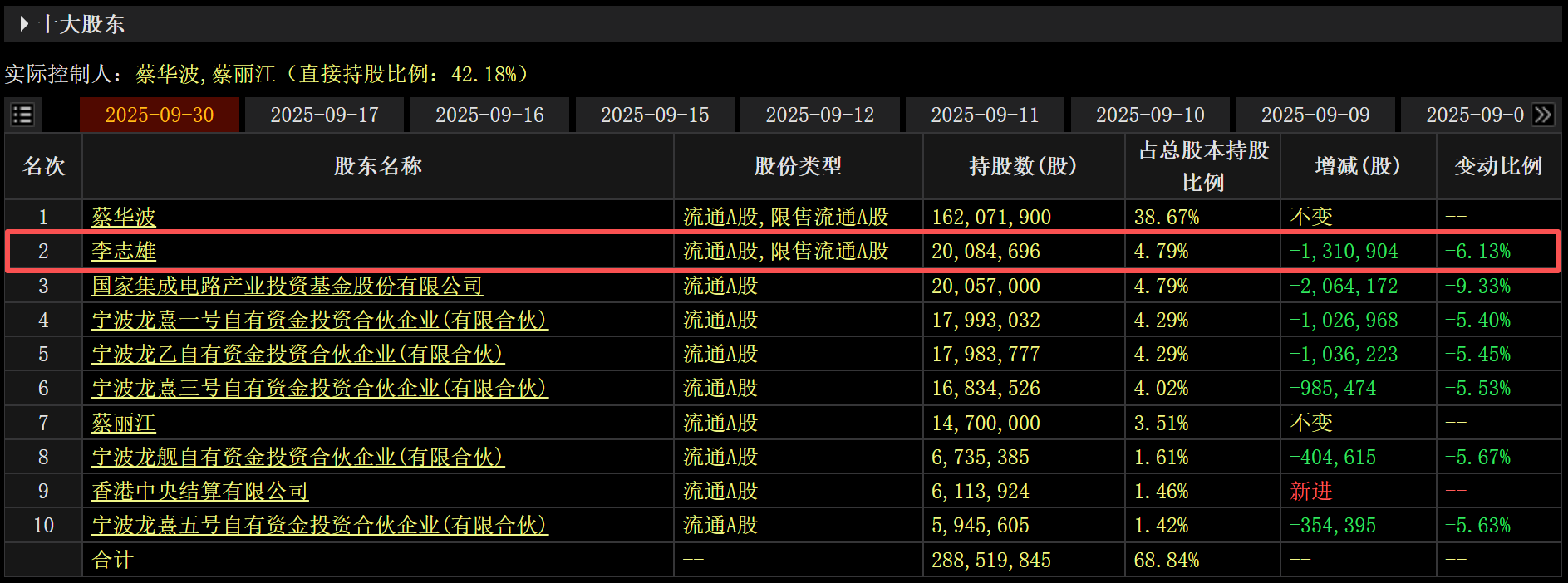Switch to the 2025-09-17 date tab
Viewport: 1568px width, 583px height.
pos(324,115)
